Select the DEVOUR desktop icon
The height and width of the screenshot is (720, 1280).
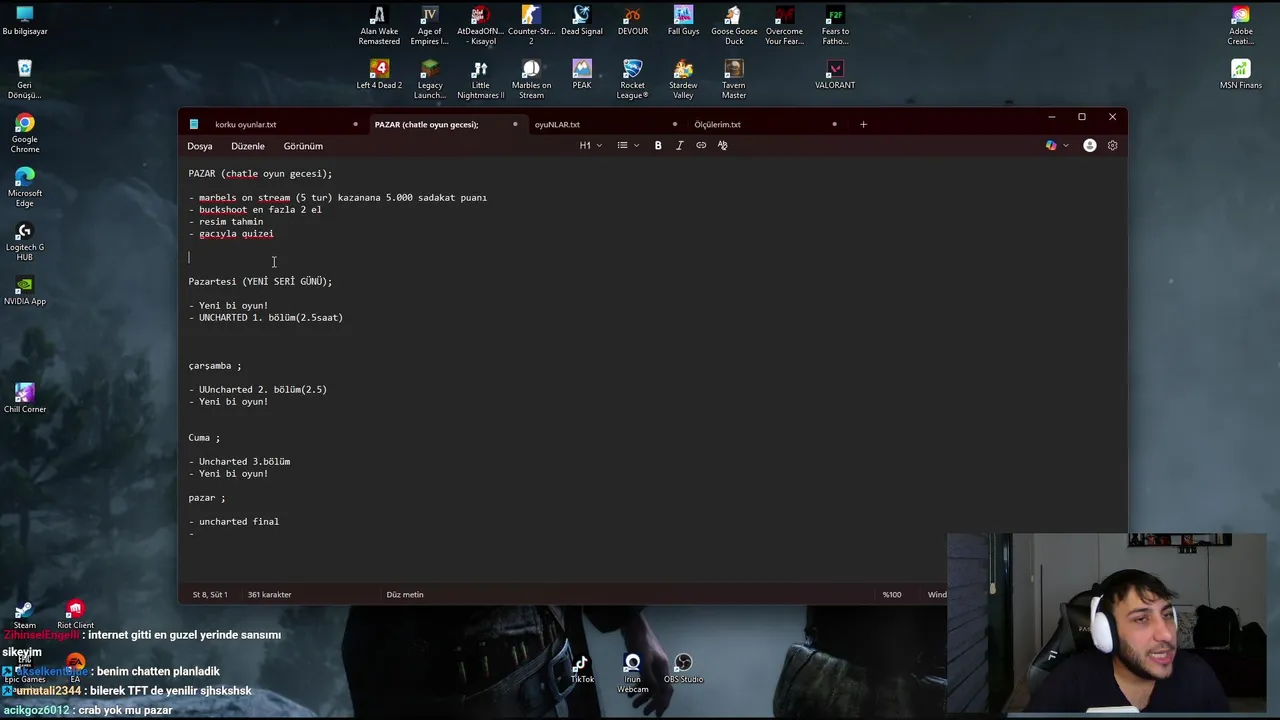(x=633, y=22)
